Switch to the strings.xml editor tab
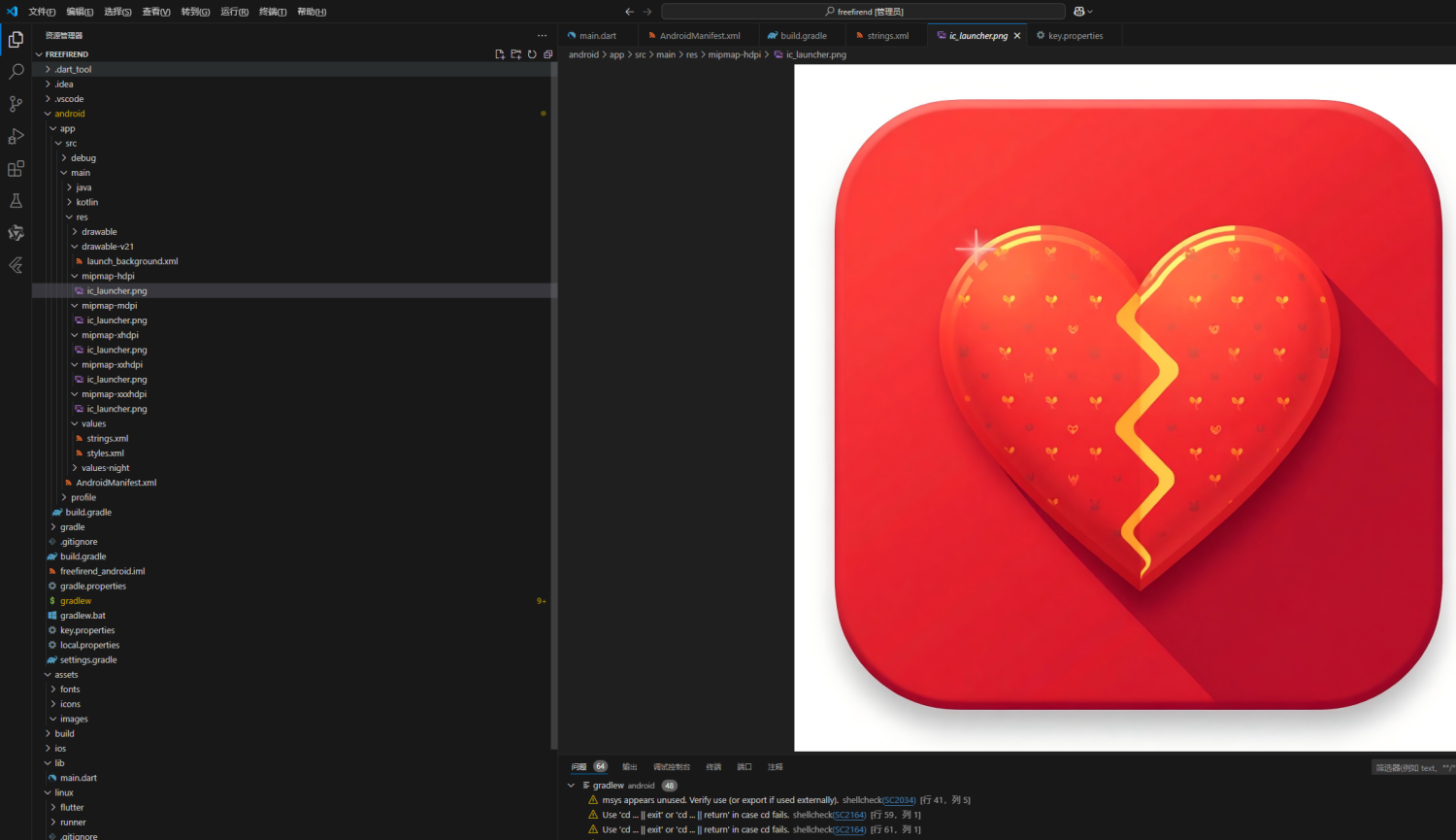 click(888, 36)
